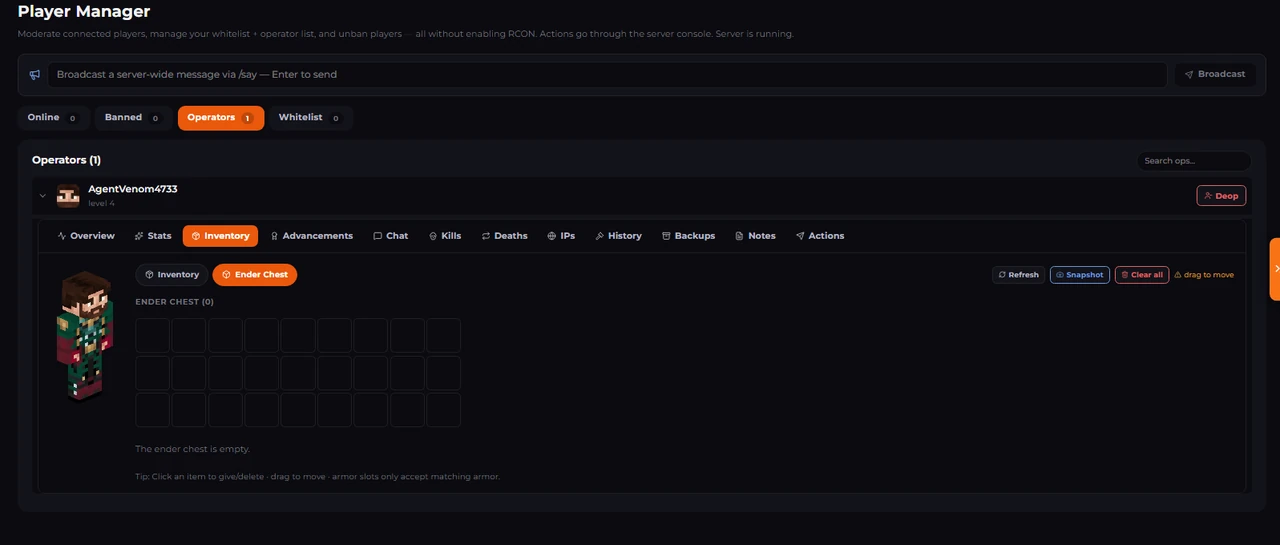Deop the player AgentVenom4733
Screen dimensions: 1280x545
[1221, 196]
